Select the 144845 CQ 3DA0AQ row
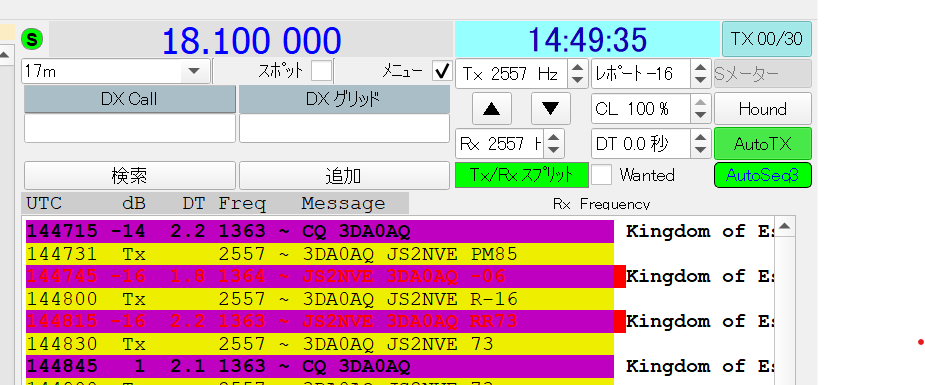This screenshot has width=925, height=385. (320, 366)
